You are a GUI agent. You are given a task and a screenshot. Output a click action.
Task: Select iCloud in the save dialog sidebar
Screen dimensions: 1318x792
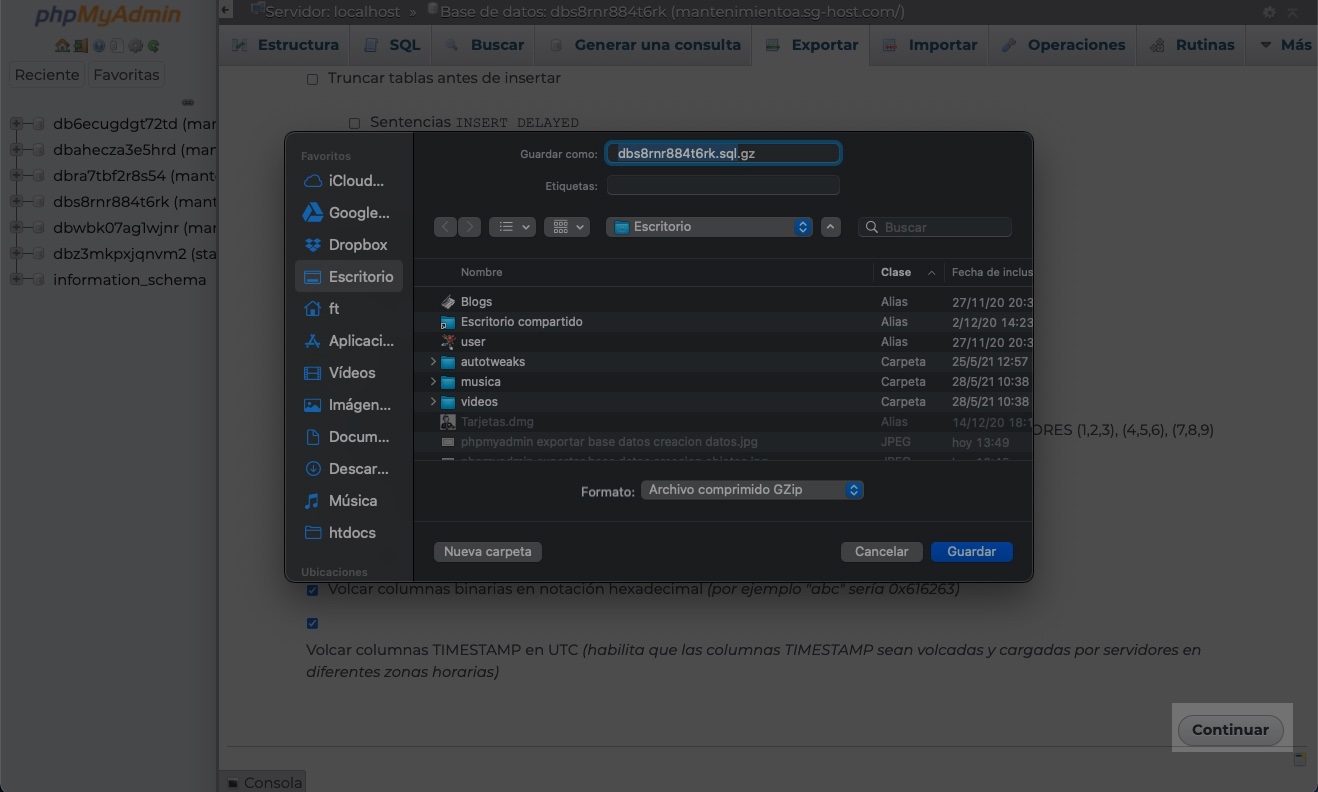pos(349,181)
